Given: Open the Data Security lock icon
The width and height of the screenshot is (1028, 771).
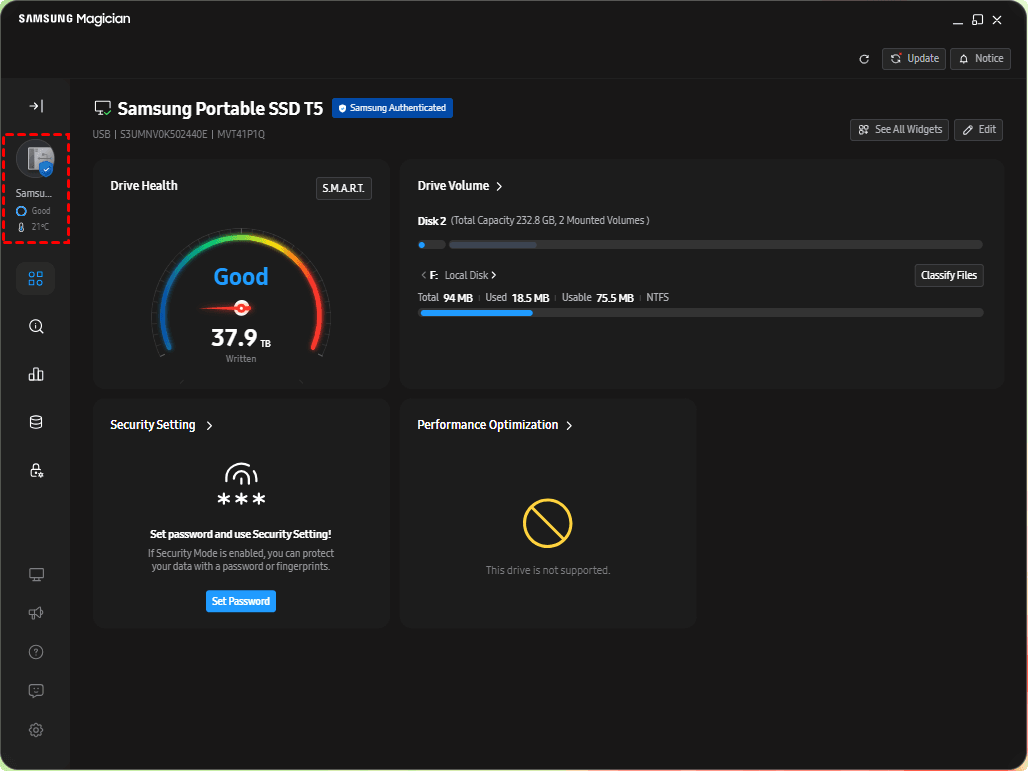Looking at the screenshot, I should coord(36,470).
